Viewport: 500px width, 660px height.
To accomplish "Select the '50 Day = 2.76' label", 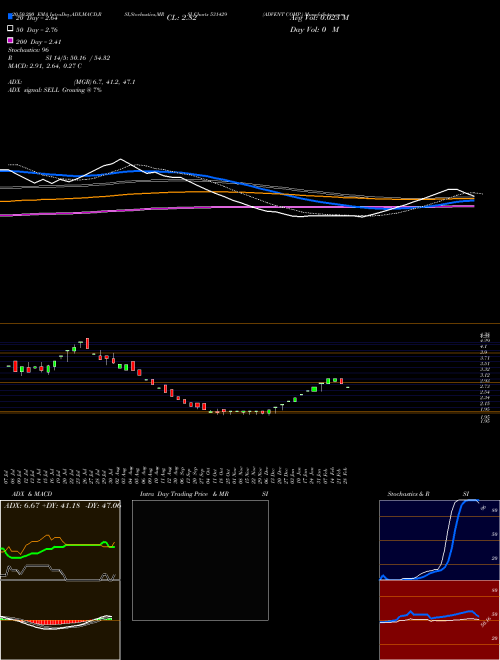I will point(37,30).
